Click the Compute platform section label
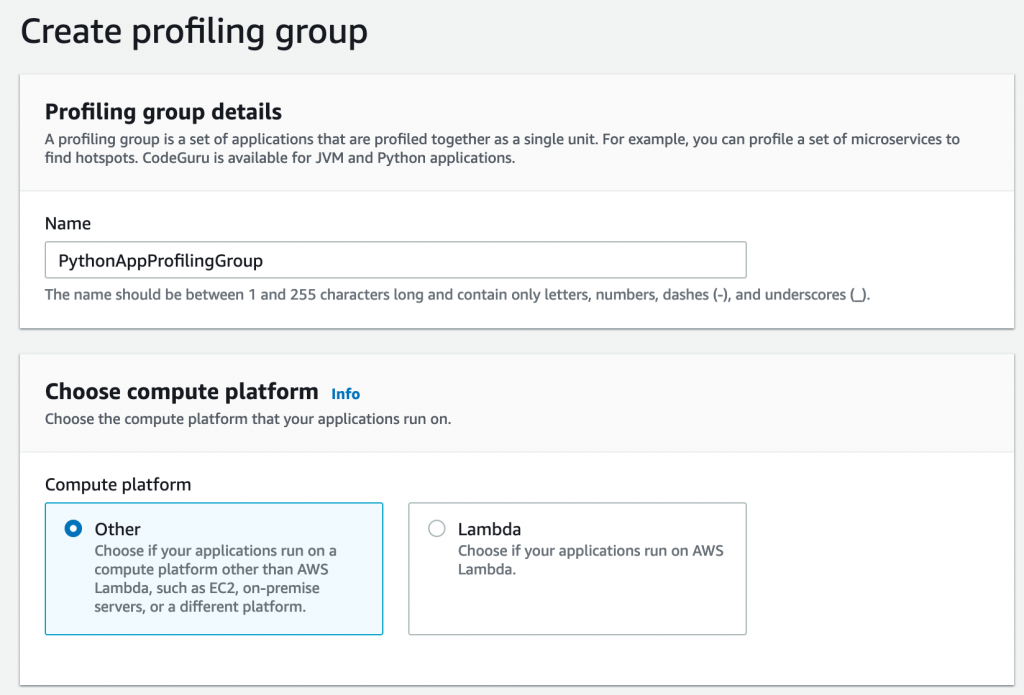1024x695 pixels. point(118,484)
